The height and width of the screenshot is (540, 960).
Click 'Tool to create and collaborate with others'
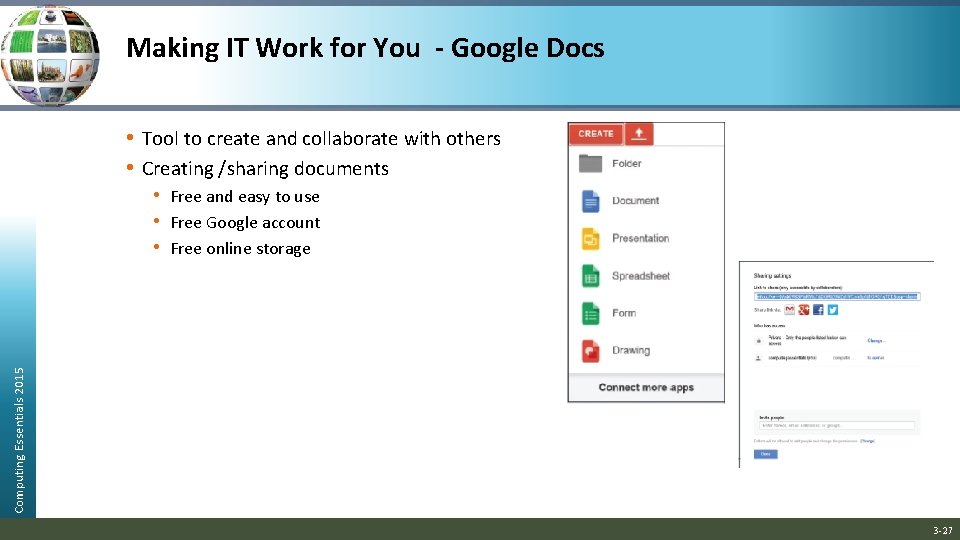[x=321, y=139]
